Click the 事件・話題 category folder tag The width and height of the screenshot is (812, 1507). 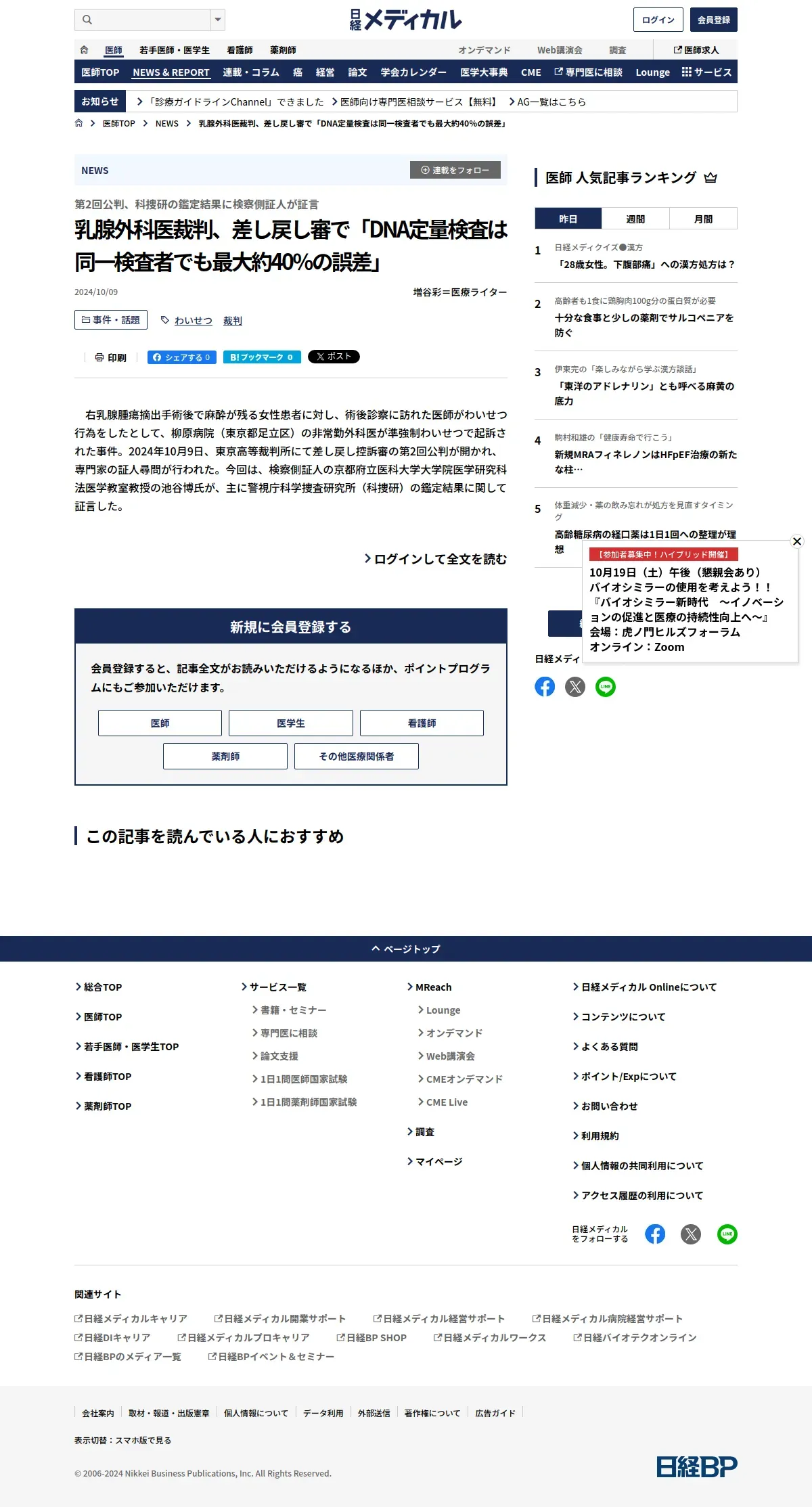tap(111, 320)
